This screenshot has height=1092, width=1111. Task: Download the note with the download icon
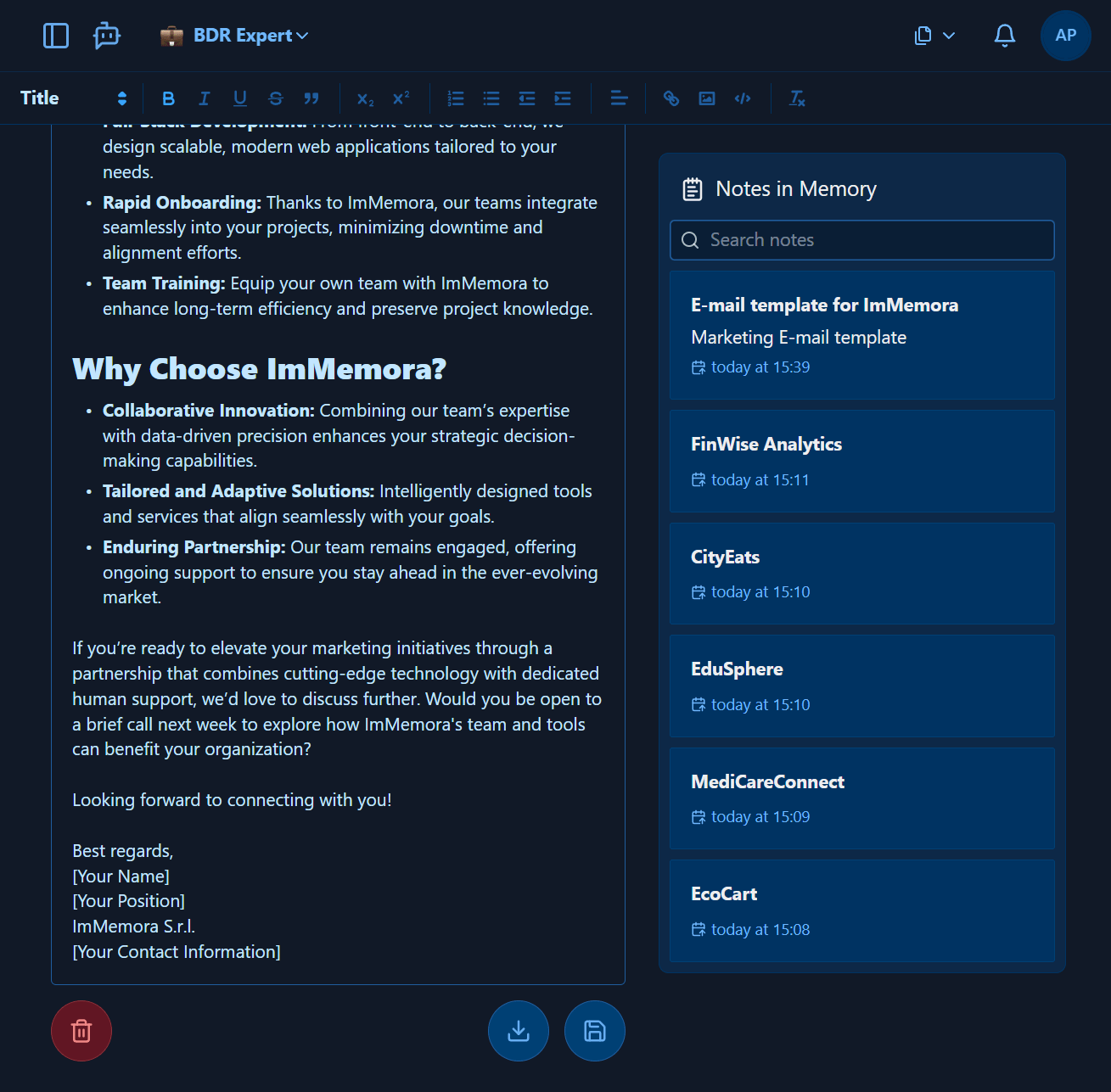[x=519, y=1031]
